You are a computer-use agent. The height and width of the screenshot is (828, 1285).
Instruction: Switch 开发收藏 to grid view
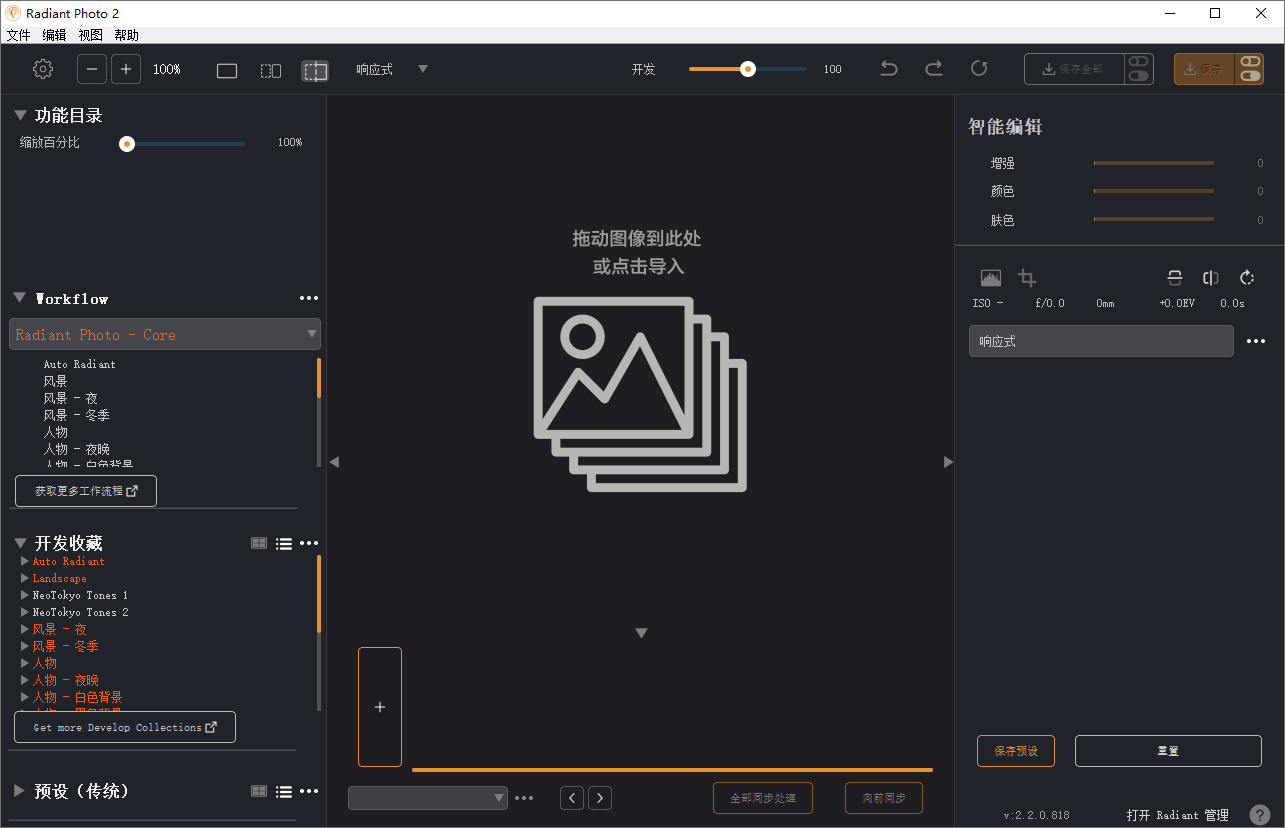coord(259,543)
